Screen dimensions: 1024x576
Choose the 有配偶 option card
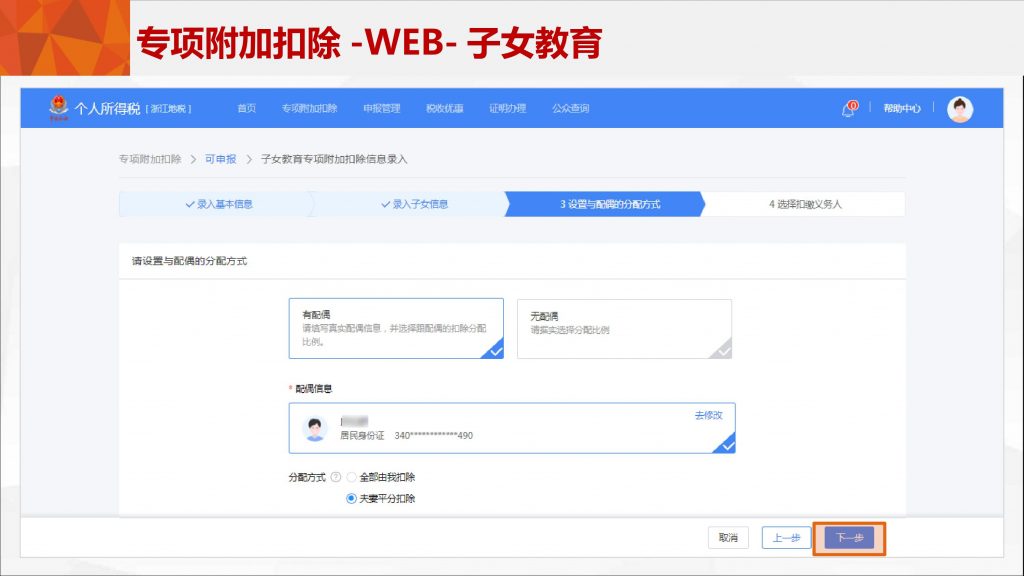tap(395, 328)
